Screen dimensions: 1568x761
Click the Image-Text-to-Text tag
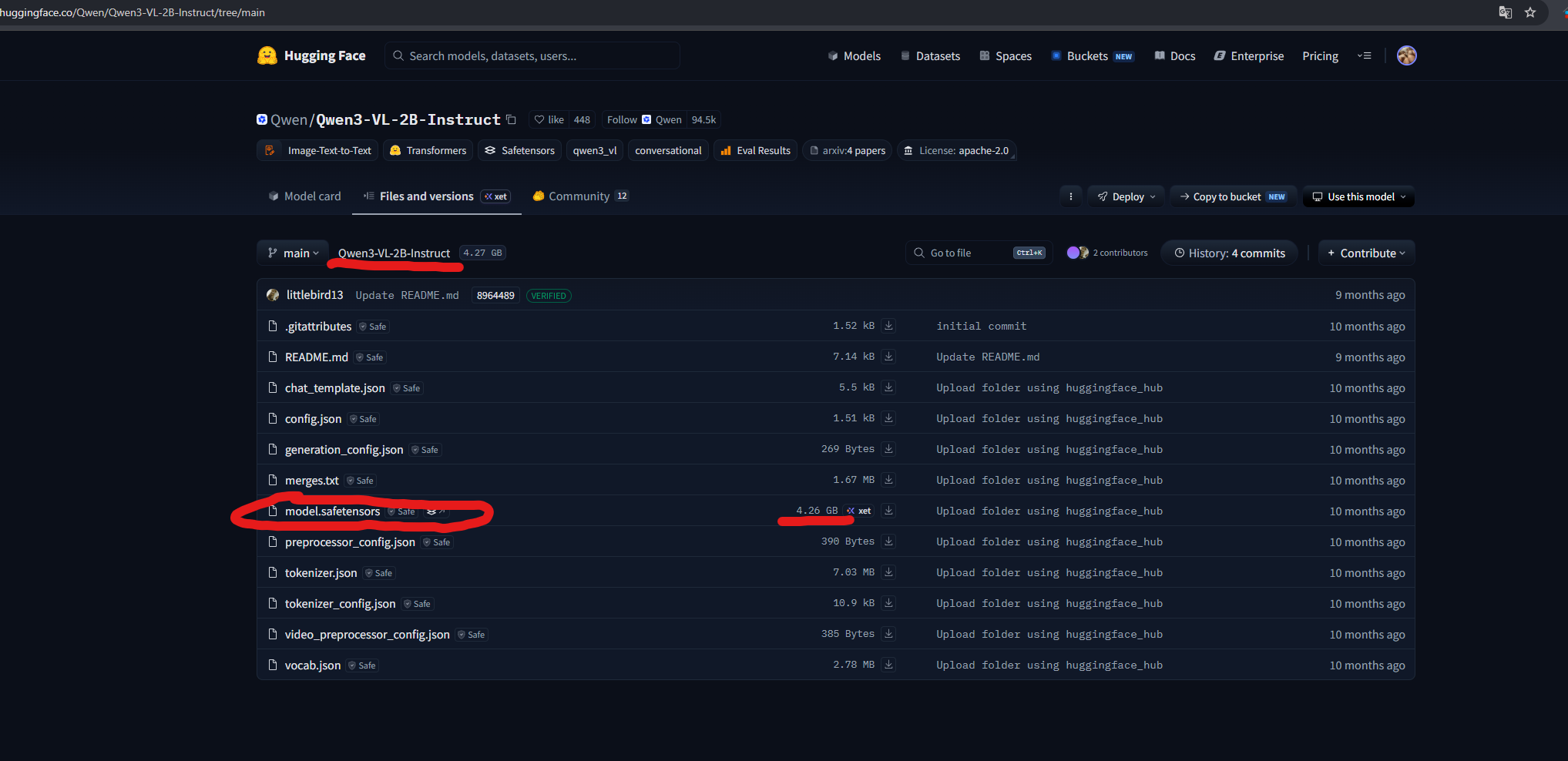click(317, 150)
